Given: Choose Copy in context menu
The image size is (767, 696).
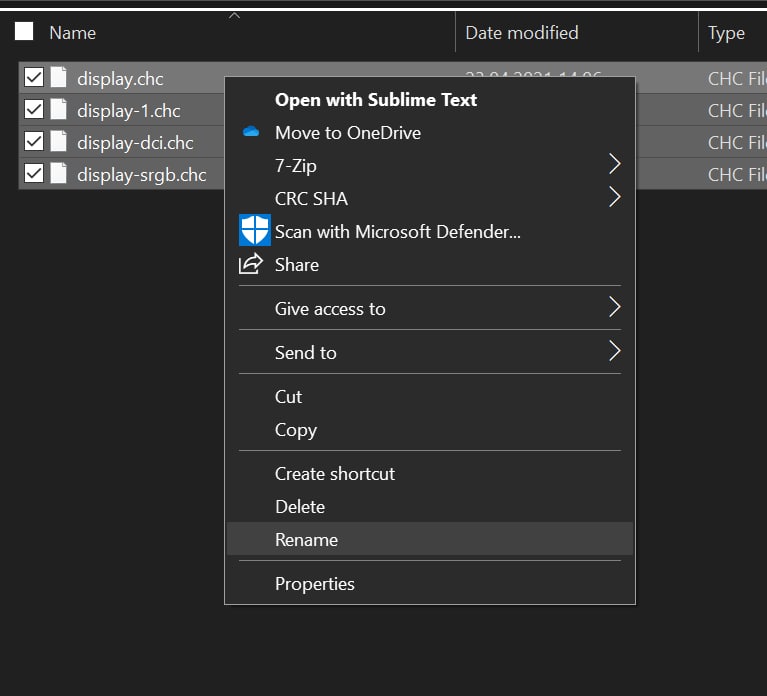Looking at the screenshot, I should pos(430,430).
